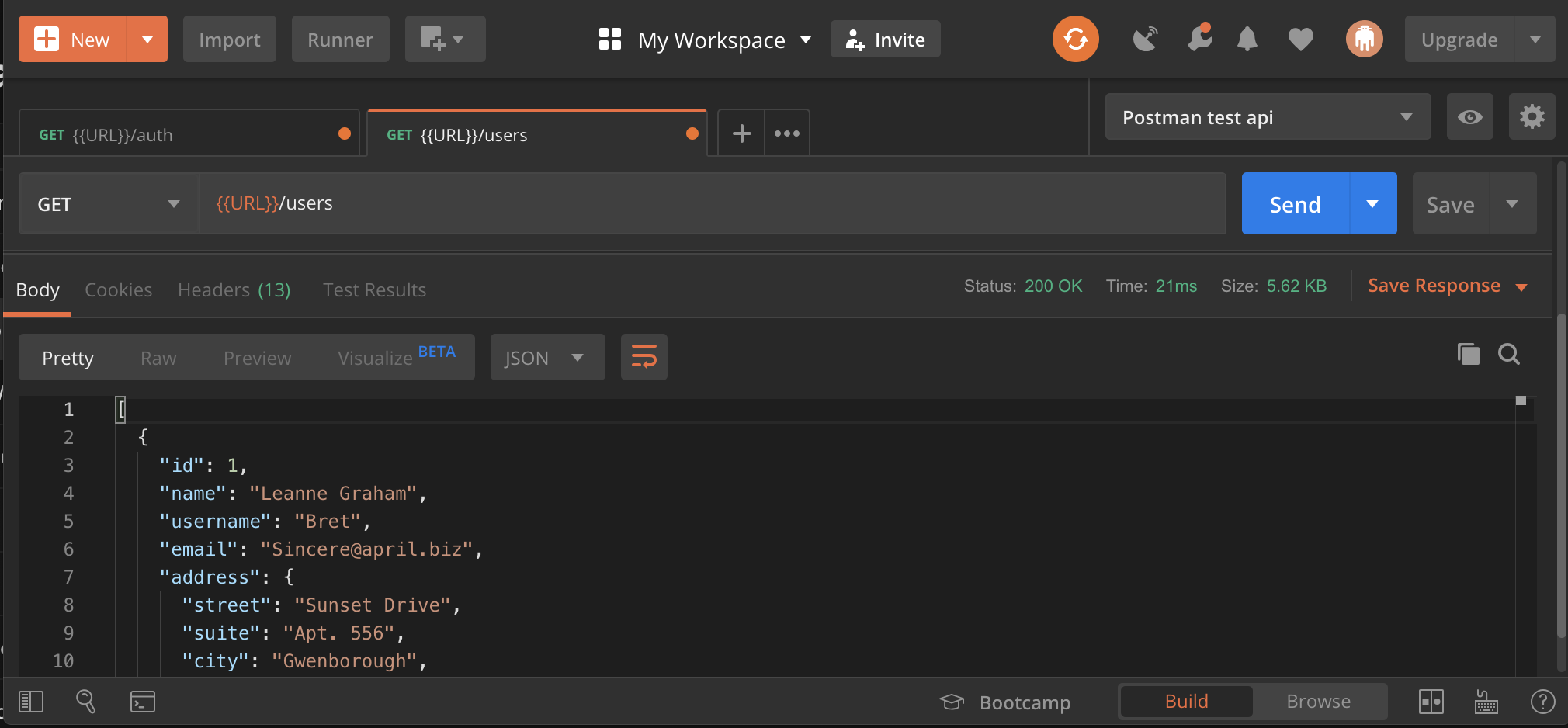
Task: Open the GET method dropdown
Action: click(x=109, y=204)
